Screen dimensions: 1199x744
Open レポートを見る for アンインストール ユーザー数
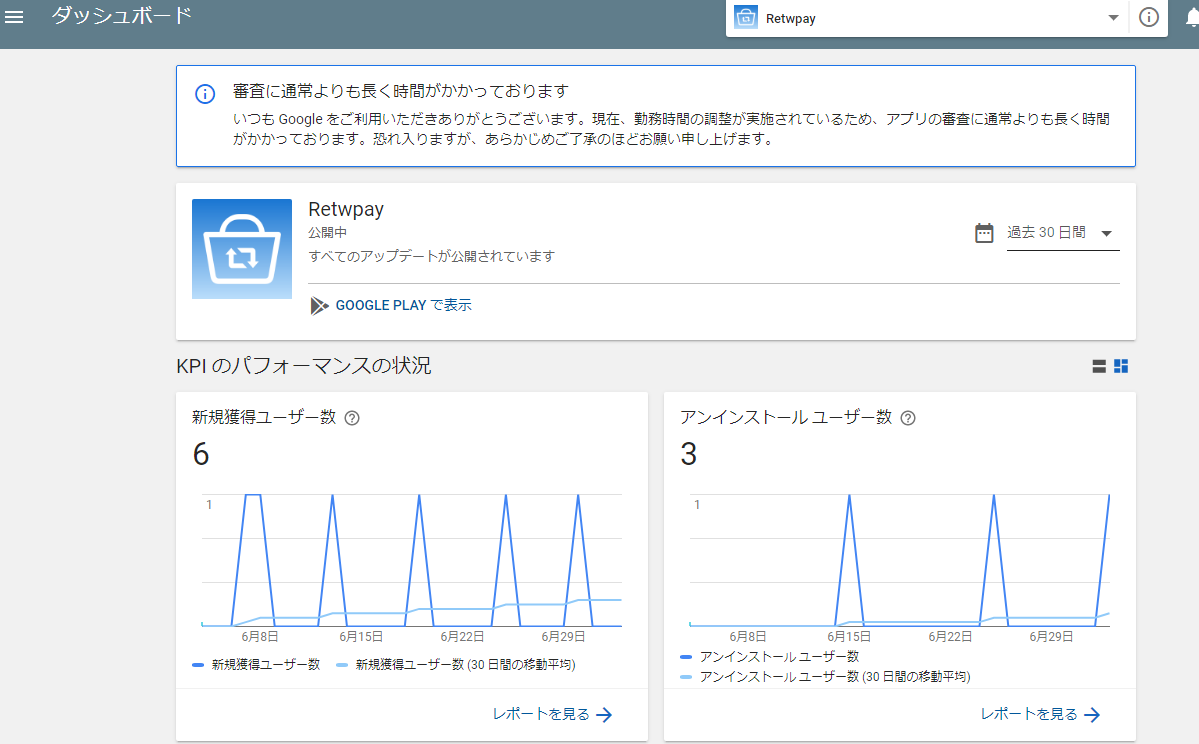1040,714
